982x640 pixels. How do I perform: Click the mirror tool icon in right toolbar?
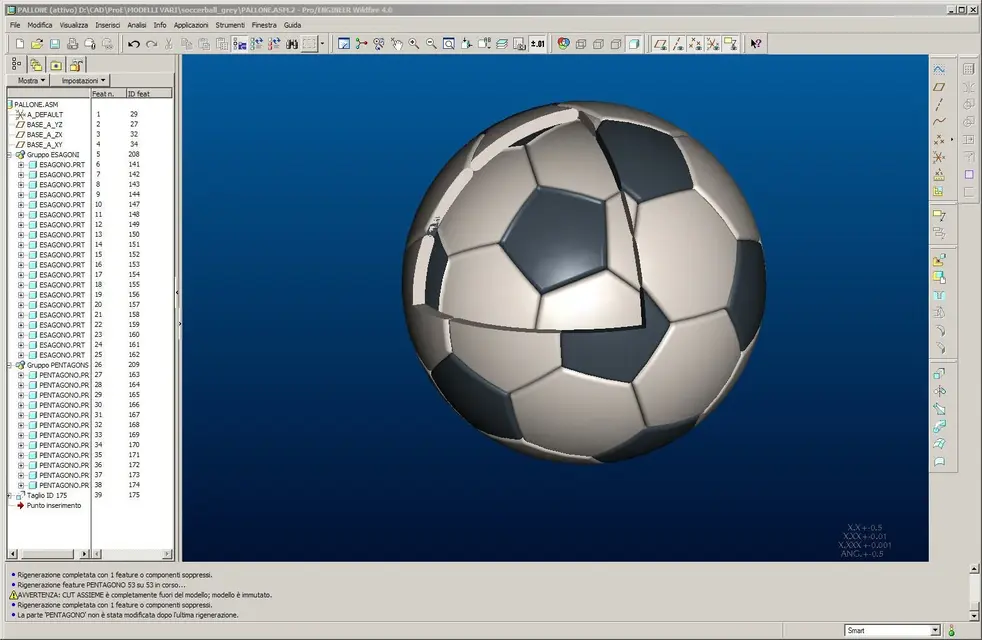pyautogui.click(x=939, y=391)
